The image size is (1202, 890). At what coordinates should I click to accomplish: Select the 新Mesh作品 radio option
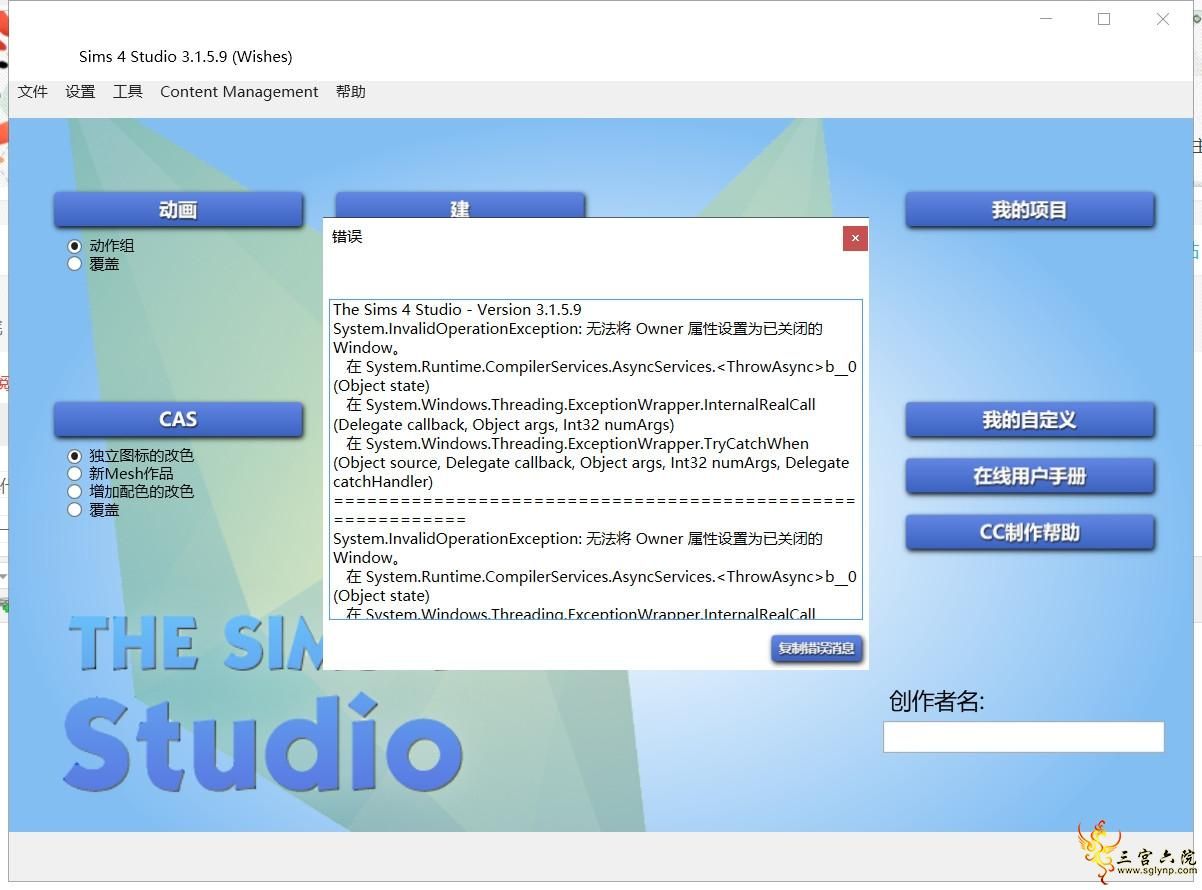coord(74,474)
